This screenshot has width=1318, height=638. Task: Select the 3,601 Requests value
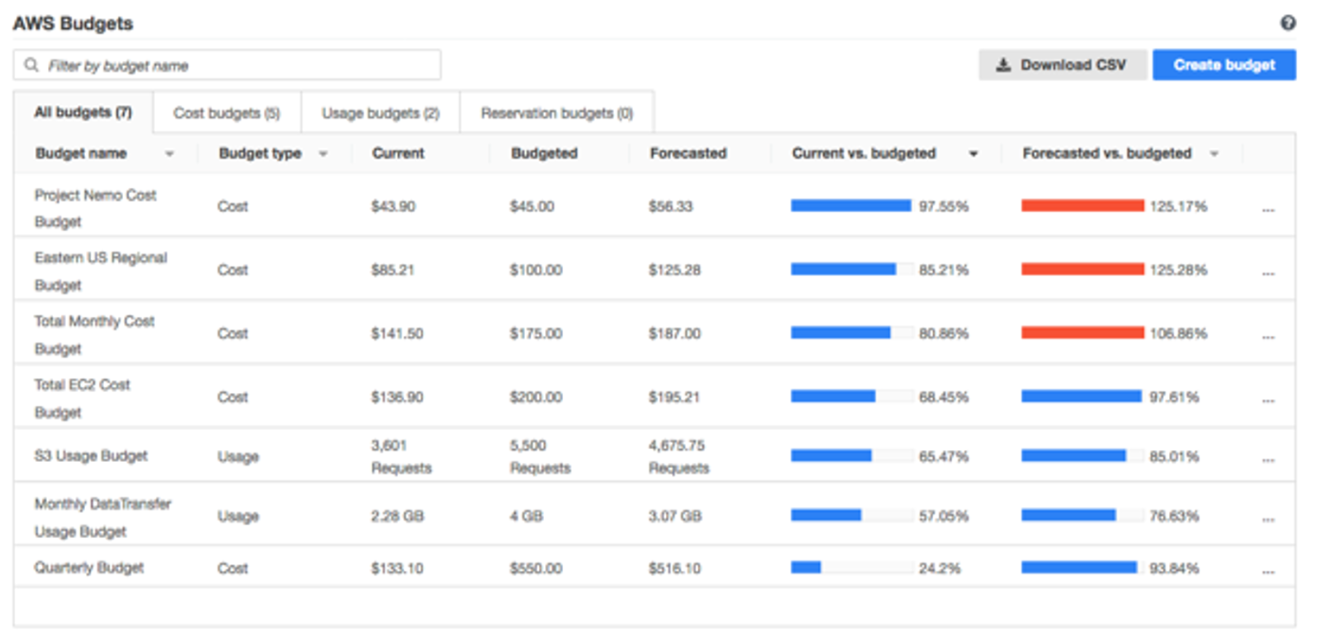point(401,456)
